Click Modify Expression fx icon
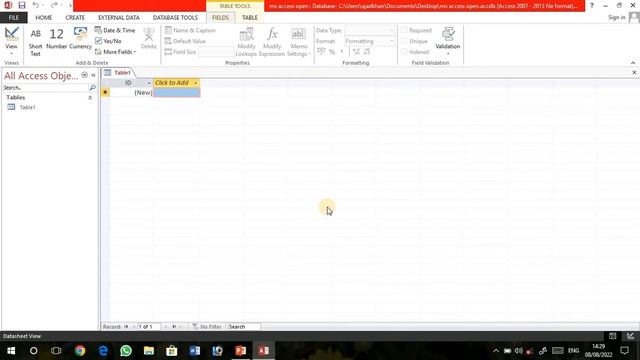Image resolution: width=640 pixels, height=360 pixels. point(272,42)
